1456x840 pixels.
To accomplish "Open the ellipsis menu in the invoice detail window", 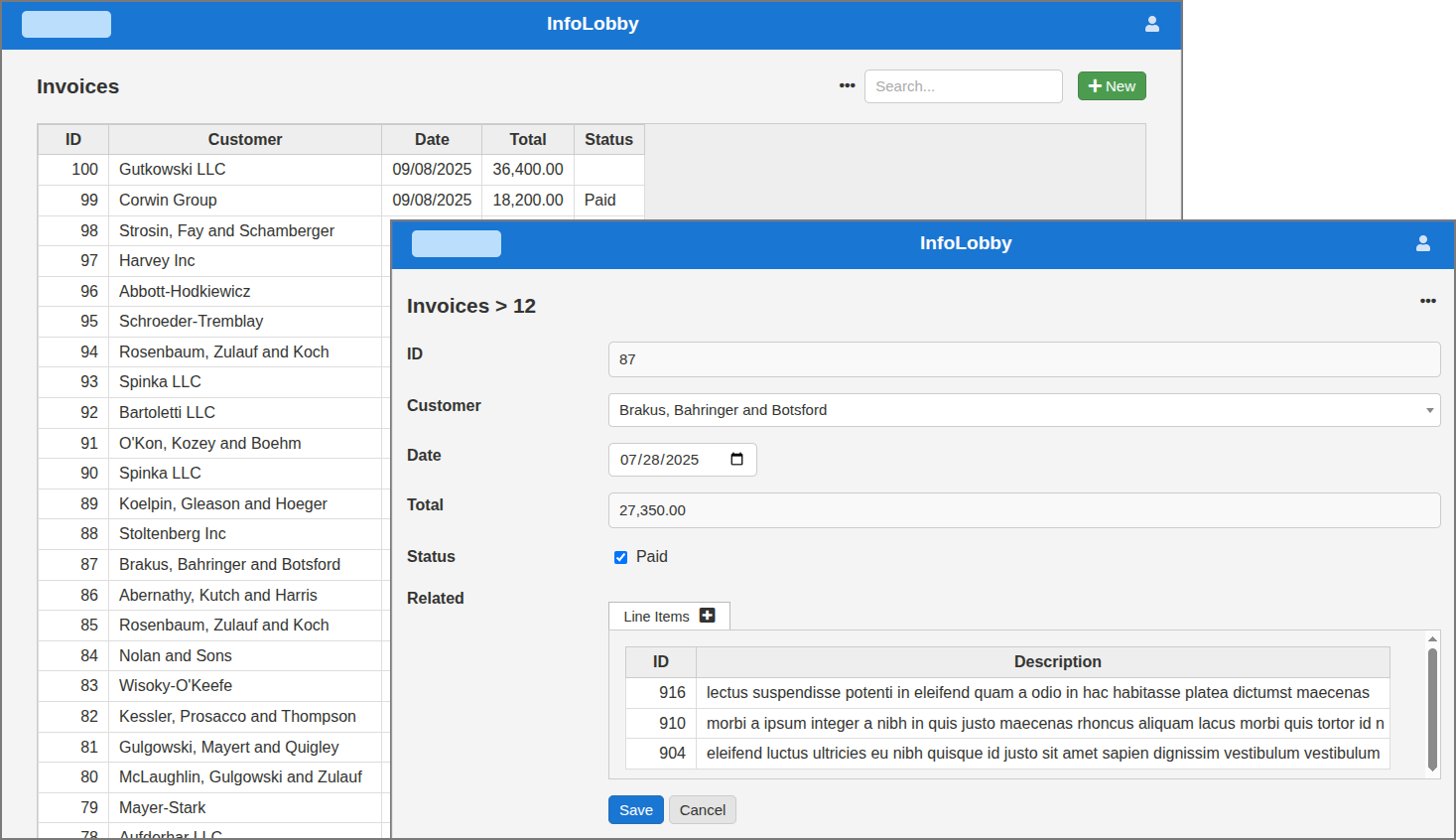I will coord(1428,301).
